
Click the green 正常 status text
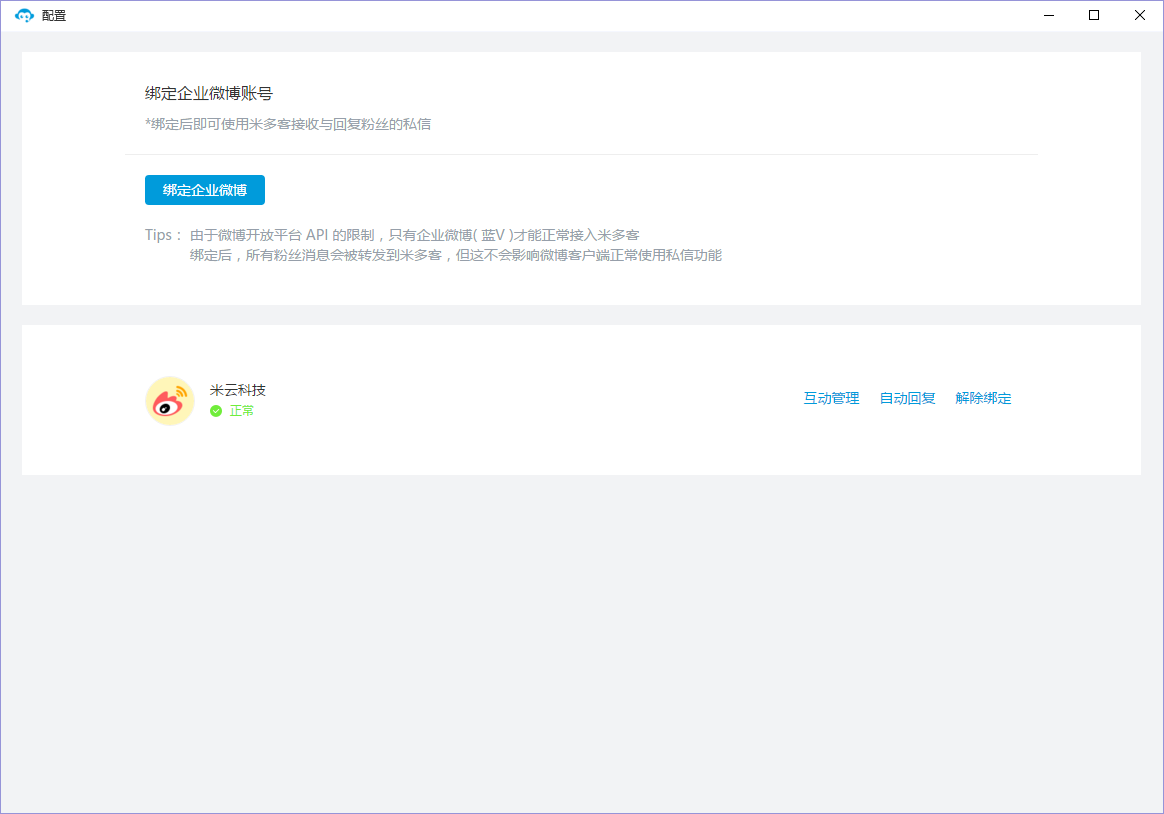[242, 411]
